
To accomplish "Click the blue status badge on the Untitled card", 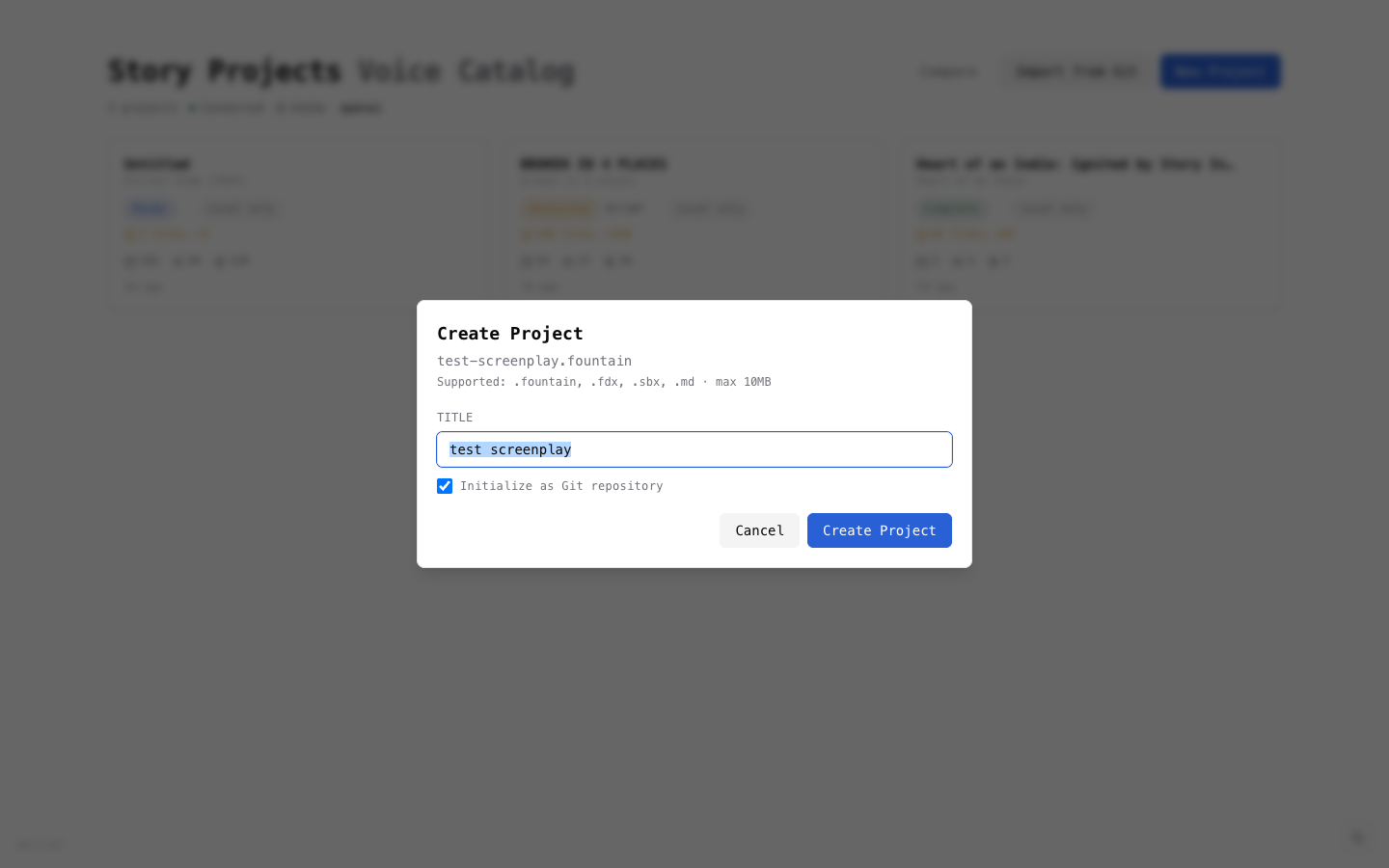I will 150,208.
